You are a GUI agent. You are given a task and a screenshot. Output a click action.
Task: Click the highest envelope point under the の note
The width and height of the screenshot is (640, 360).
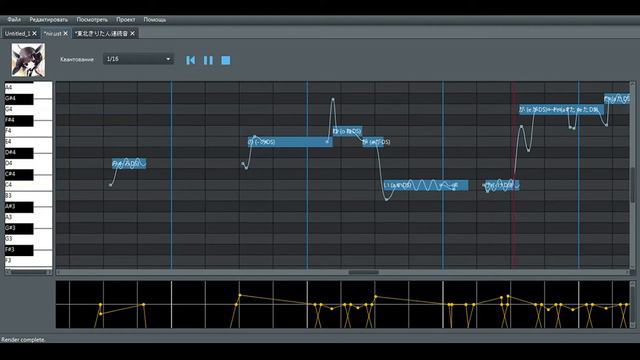pyautogui.click(x=240, y=295)
